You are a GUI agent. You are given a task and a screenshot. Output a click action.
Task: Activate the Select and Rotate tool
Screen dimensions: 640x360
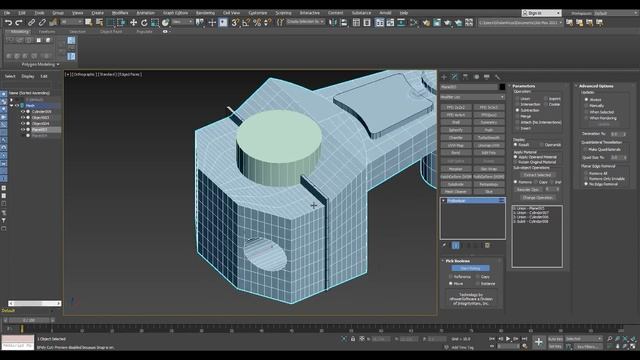(144, 23)
